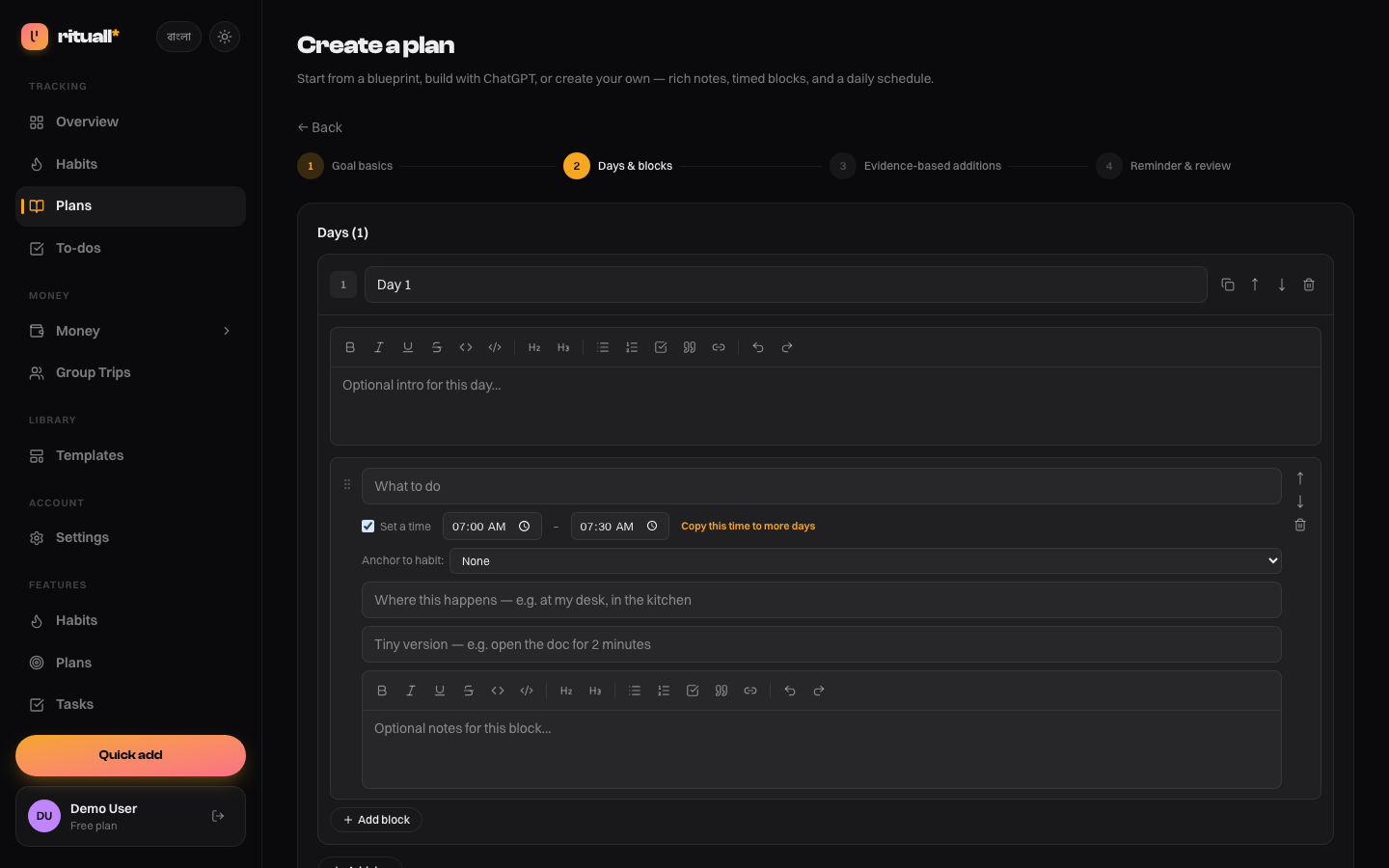Apply italic in the day intro toolbar

[x=379, y=347]
